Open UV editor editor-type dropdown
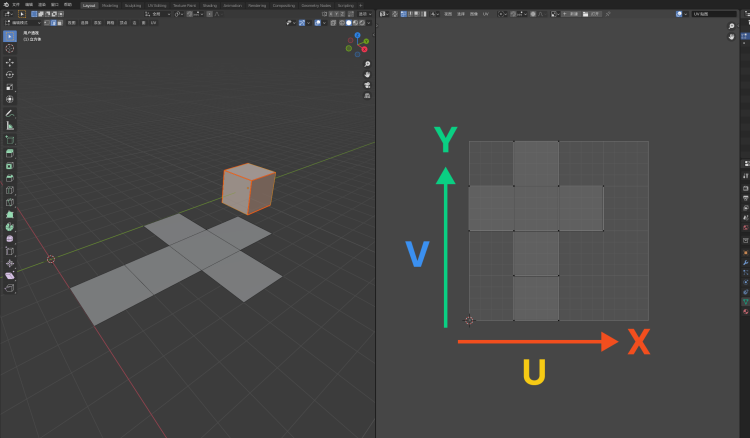The image size is (750, 438). pos(384,14)
